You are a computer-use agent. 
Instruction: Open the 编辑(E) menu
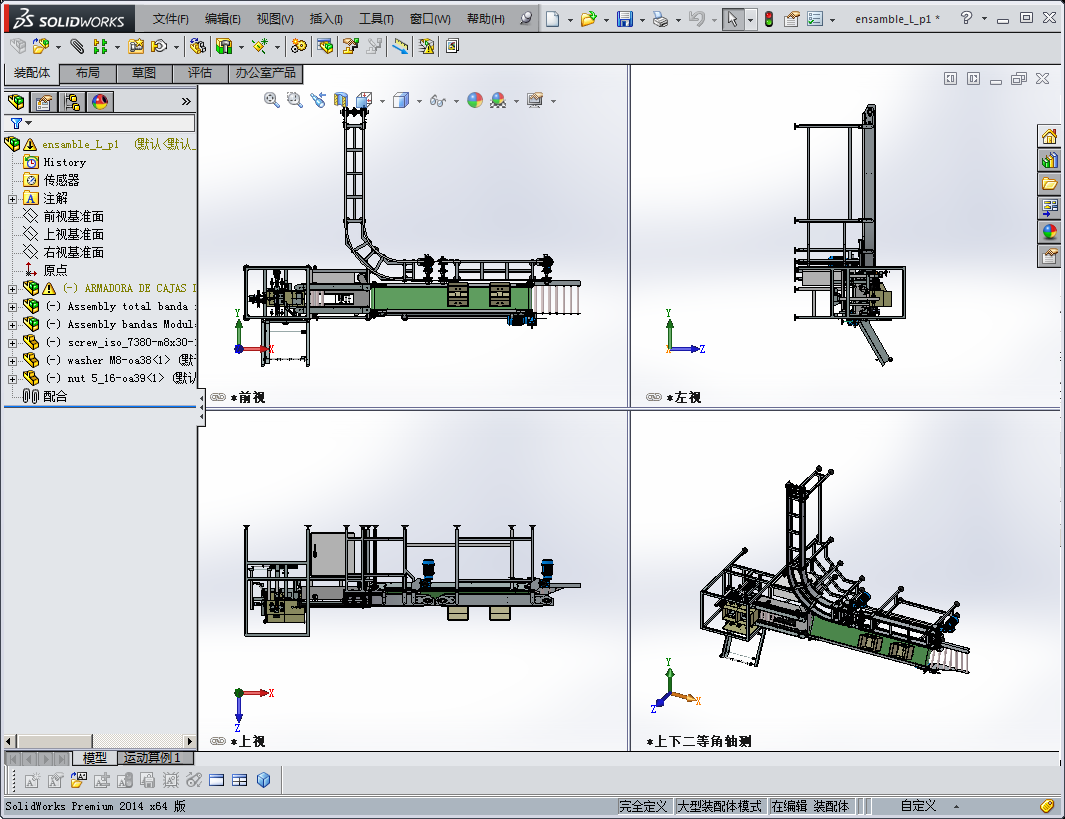point(223,19)
